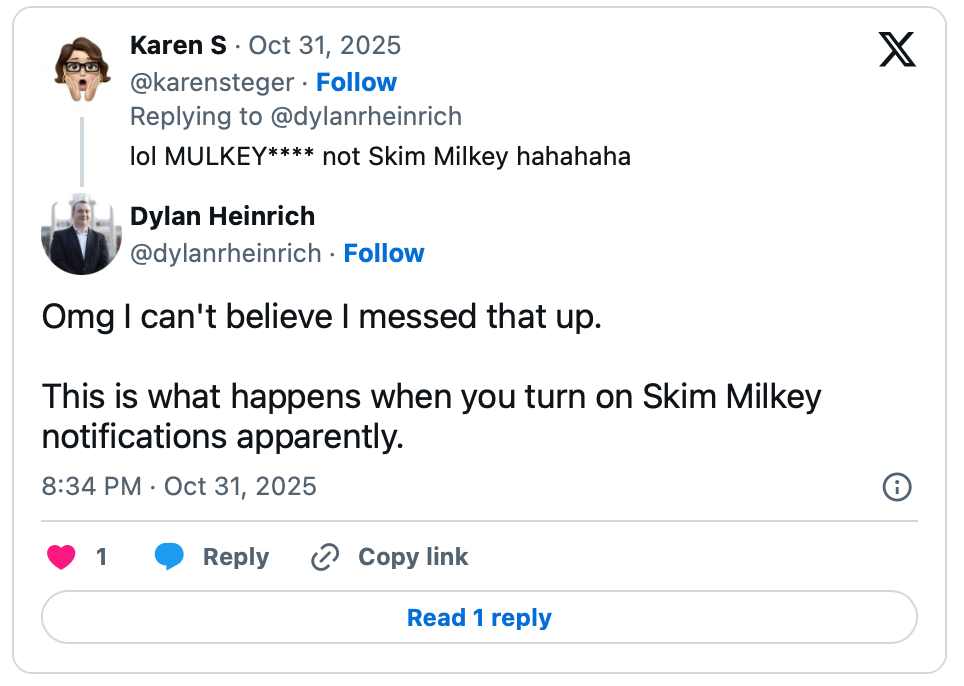Click the Dylan Heinrich display name
The height and width of the screenshot is (686, 964).
(222, 216)
